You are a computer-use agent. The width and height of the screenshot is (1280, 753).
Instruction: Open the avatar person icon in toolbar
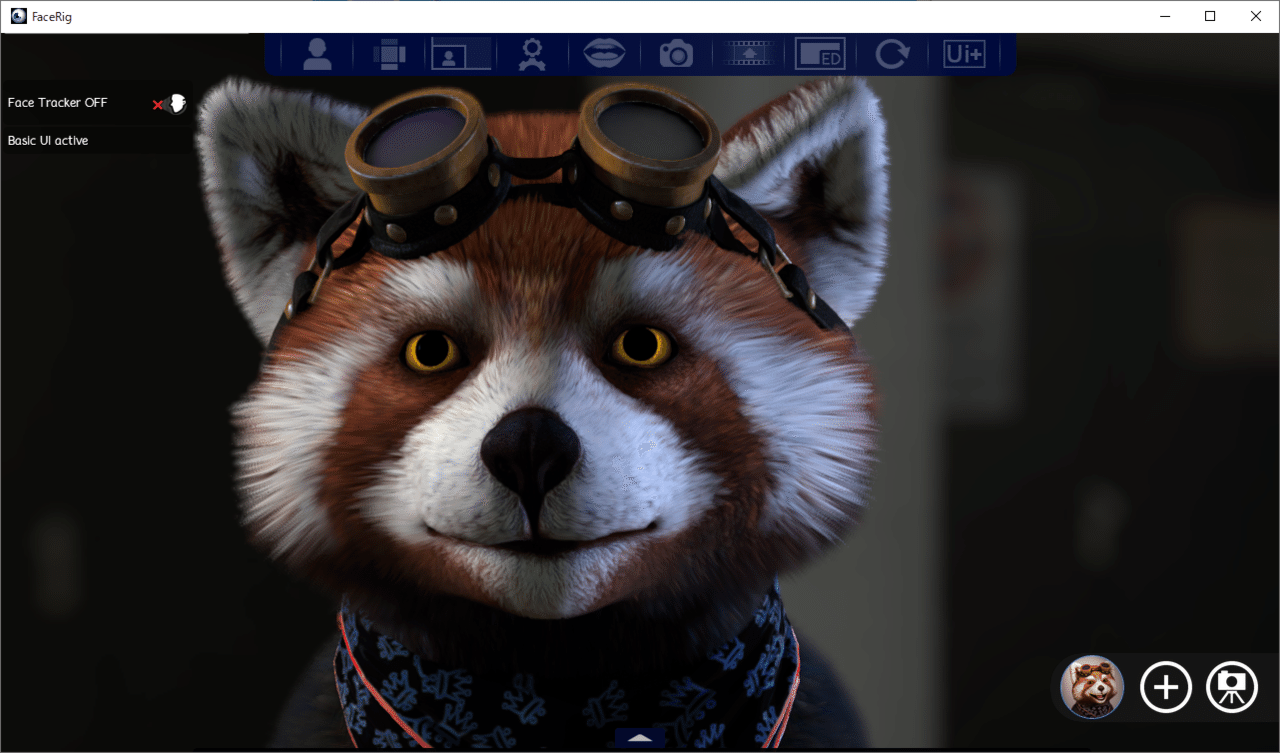coord(317,54)
